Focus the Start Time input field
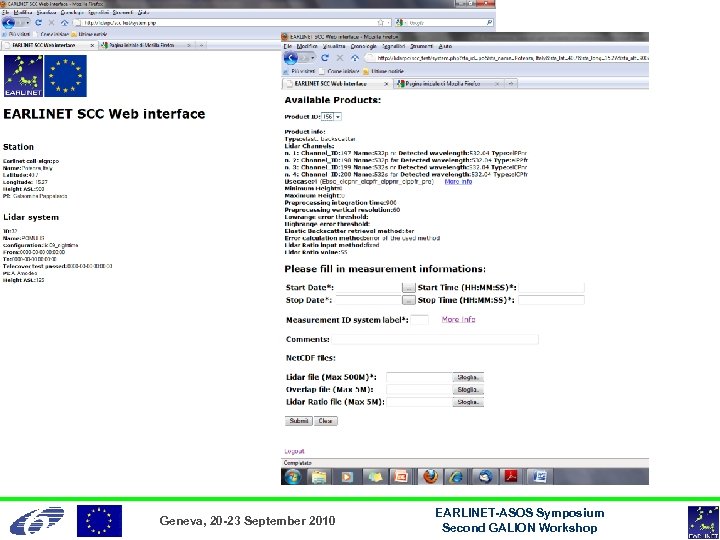The width and height of the screenshot is (720, 540). point(551,288)
